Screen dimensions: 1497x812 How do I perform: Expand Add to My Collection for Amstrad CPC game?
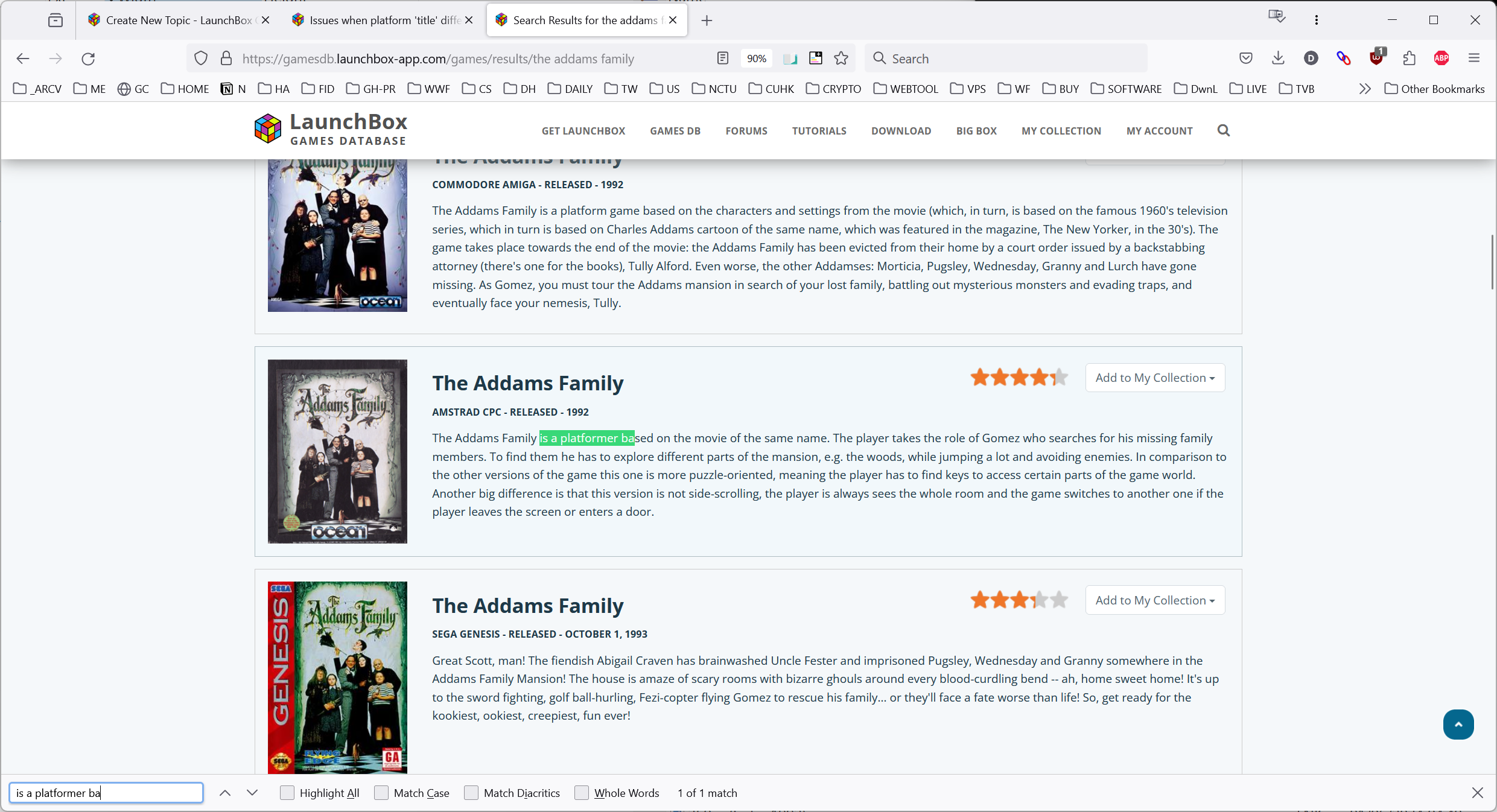1155,378
